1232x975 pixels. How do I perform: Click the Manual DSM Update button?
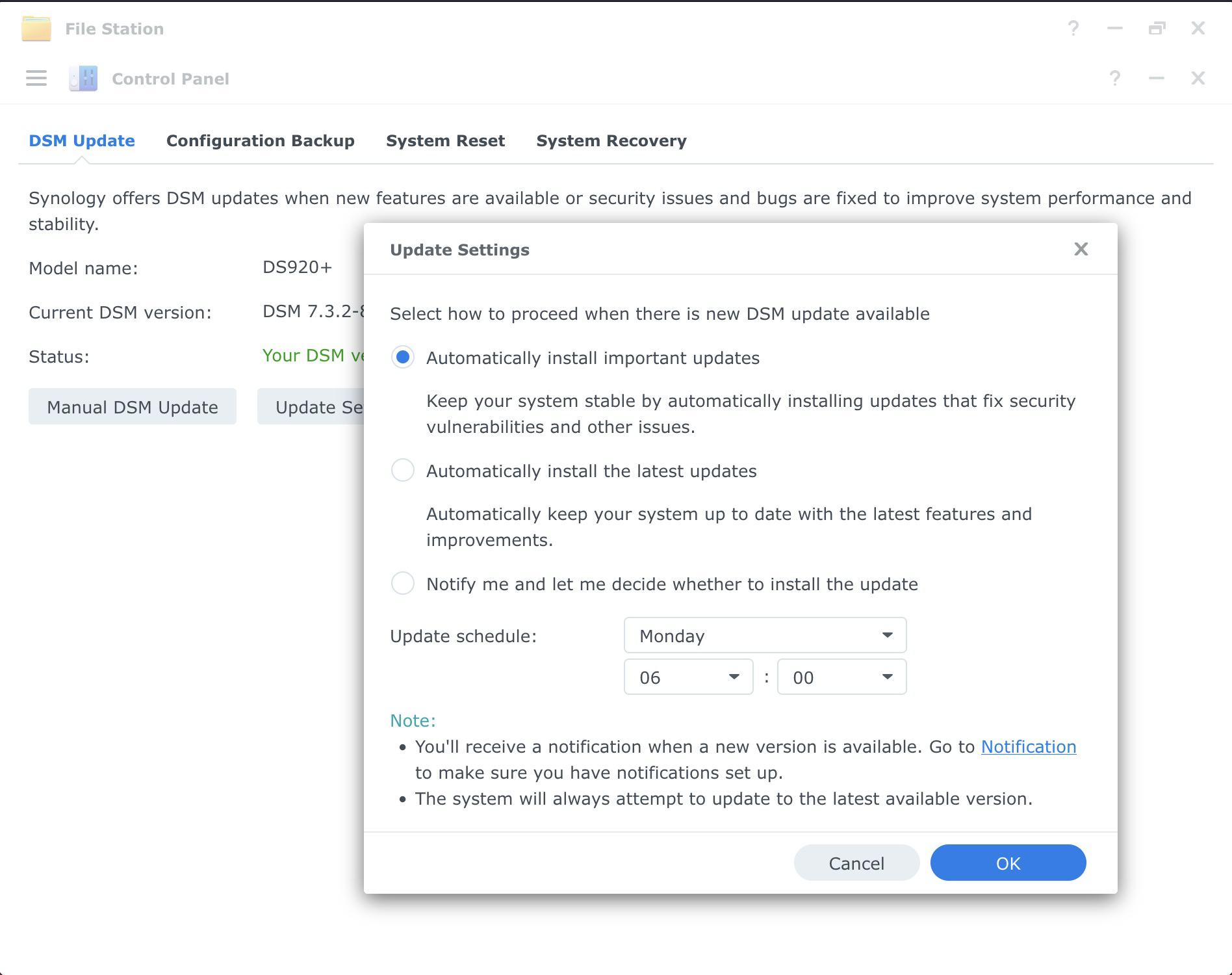(x=133, y=407)
